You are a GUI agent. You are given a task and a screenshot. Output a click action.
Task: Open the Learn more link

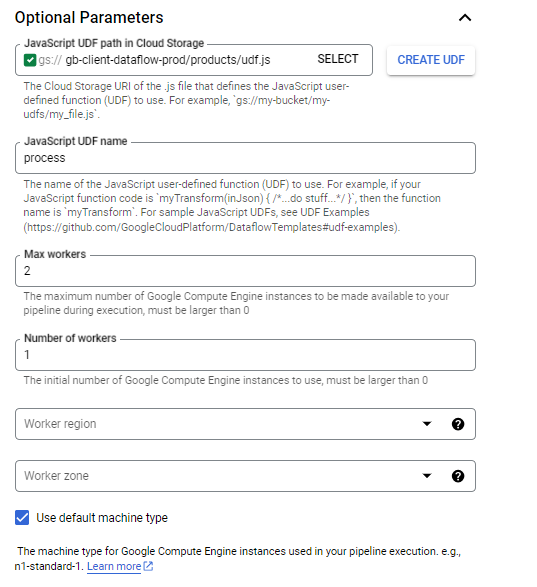click(x=114, y=566)
